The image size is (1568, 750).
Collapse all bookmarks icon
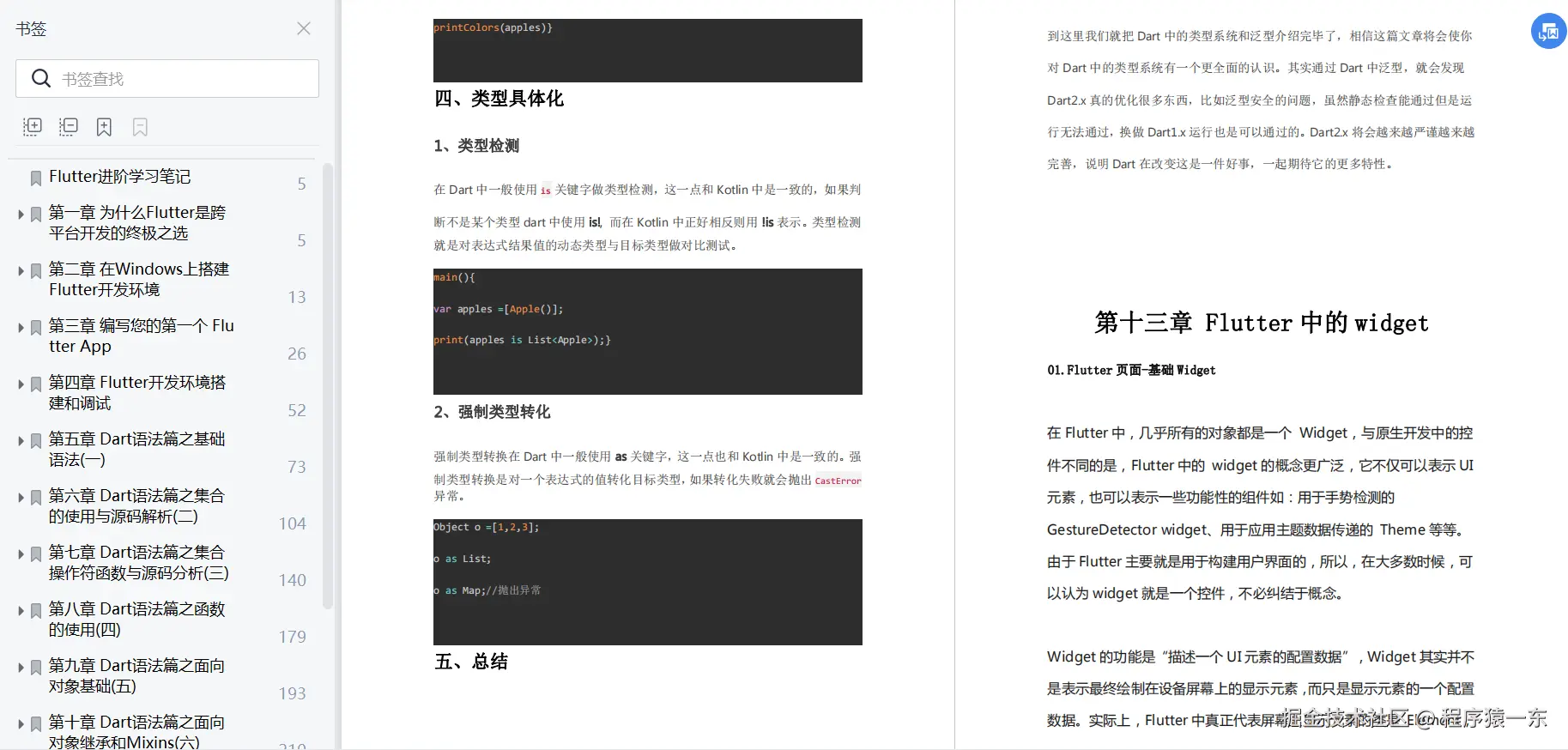pos(68,127)
